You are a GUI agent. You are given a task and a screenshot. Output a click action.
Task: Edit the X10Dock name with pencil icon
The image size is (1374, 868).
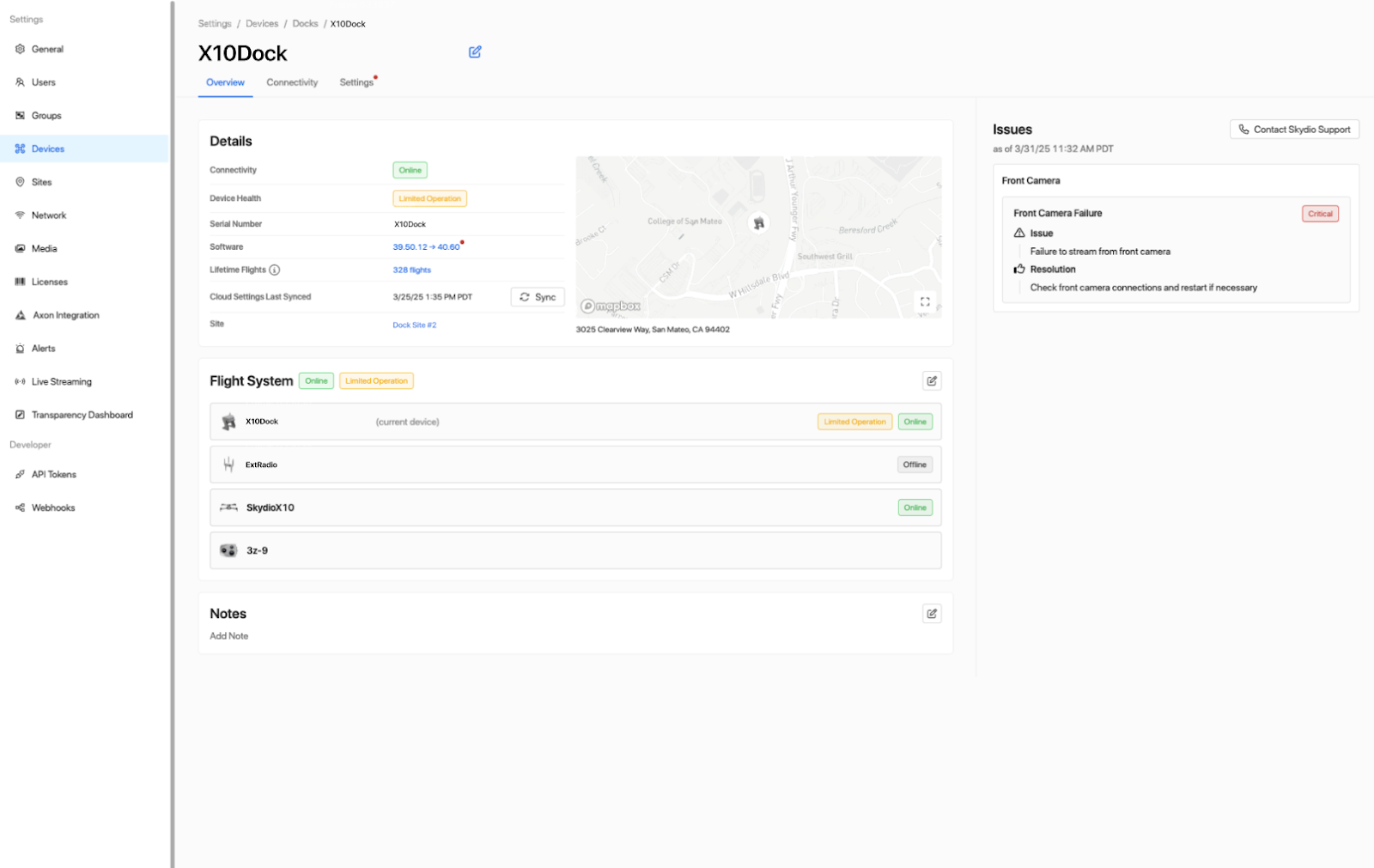click(475, 52)
